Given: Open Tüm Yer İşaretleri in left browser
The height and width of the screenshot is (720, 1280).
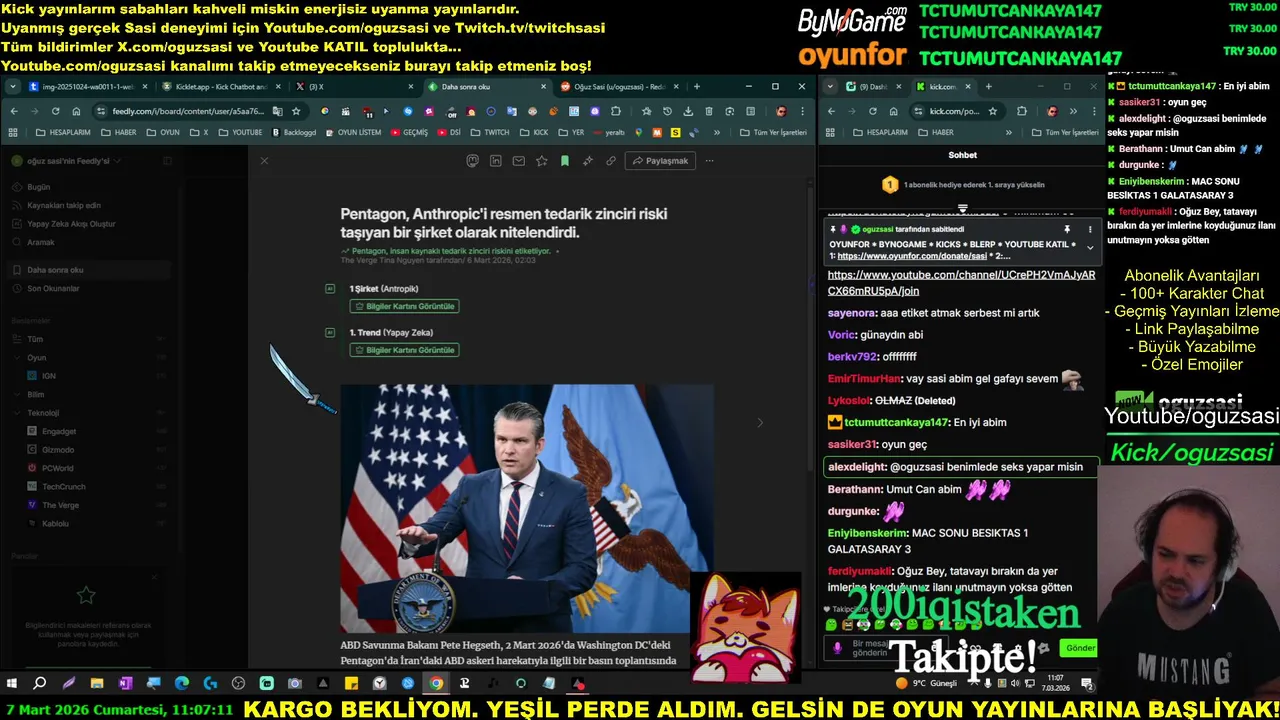Looking at the screenshot, I should pos(773,132).
